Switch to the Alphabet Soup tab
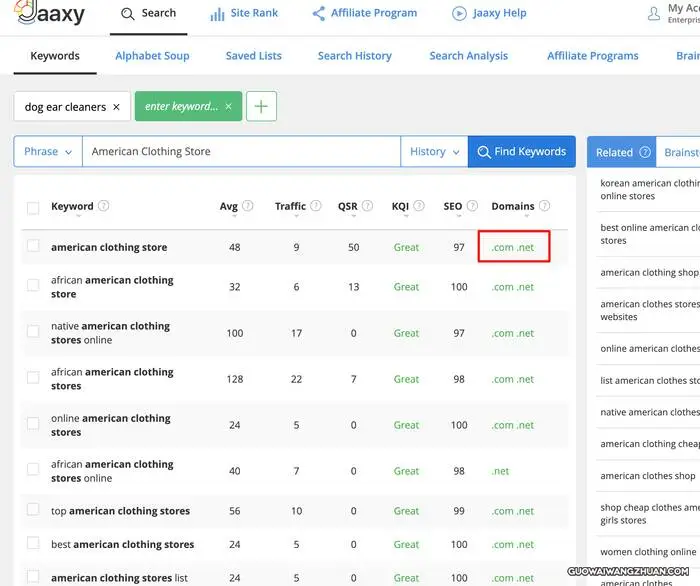Screen dimensions: 700x586 pyautogui.click(x=152, y=56)
